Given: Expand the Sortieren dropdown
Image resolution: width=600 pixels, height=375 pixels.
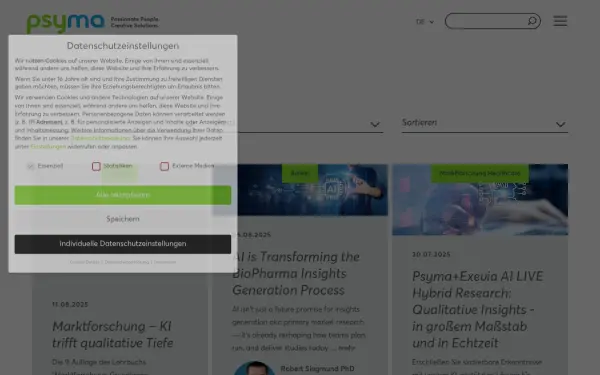Looking at the screenshot, I should (x=485, y=123).
